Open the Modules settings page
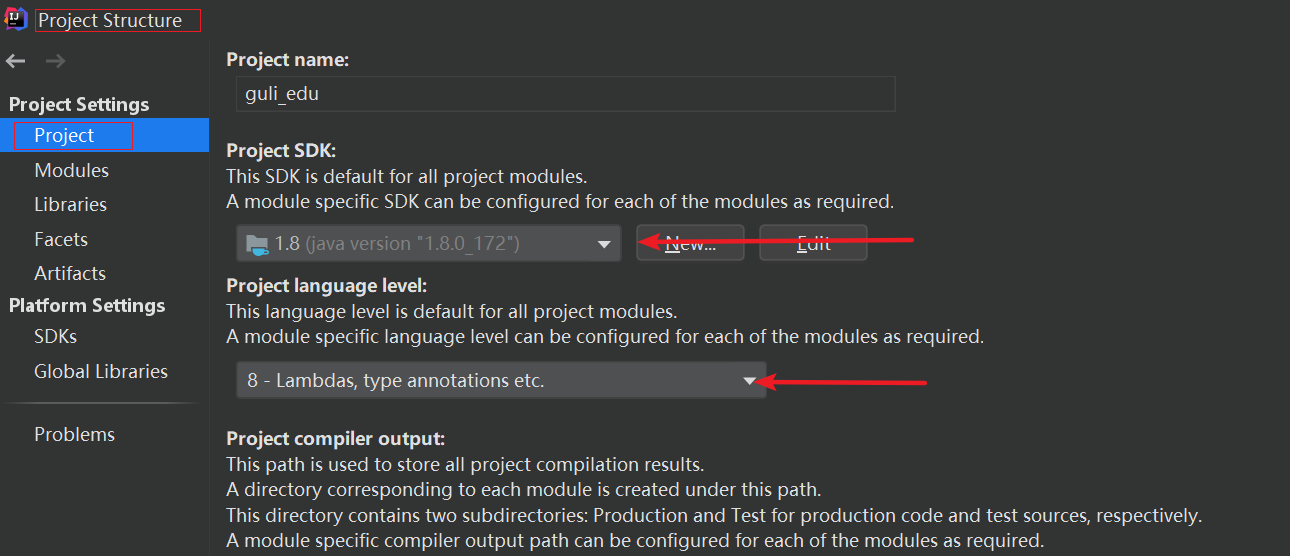The width and height of the screenshot is (1290, 556). [71, 170]
